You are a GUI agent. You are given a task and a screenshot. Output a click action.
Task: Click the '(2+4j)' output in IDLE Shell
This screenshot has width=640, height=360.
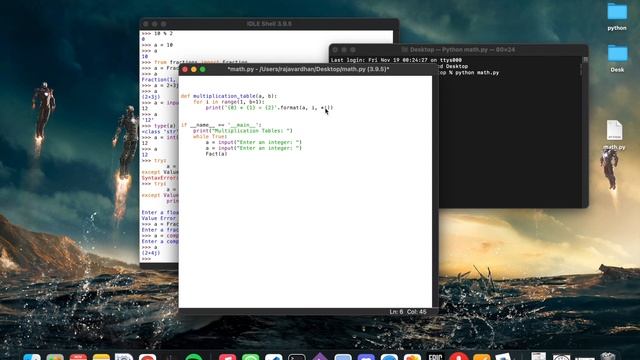coord(151,253)
